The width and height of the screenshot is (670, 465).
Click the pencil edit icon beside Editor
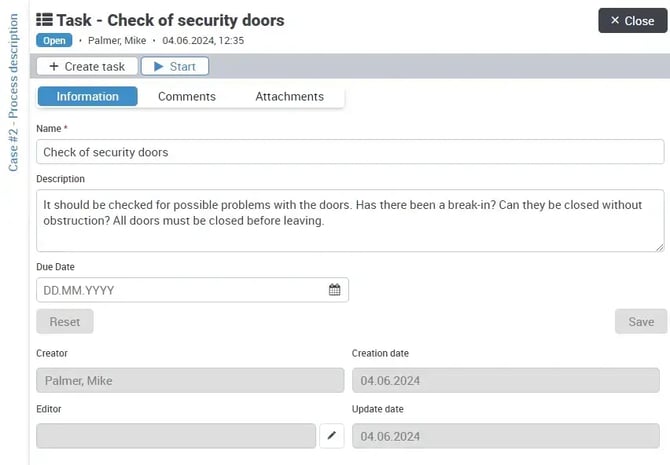pyautogui.click(x=333, y=436)
